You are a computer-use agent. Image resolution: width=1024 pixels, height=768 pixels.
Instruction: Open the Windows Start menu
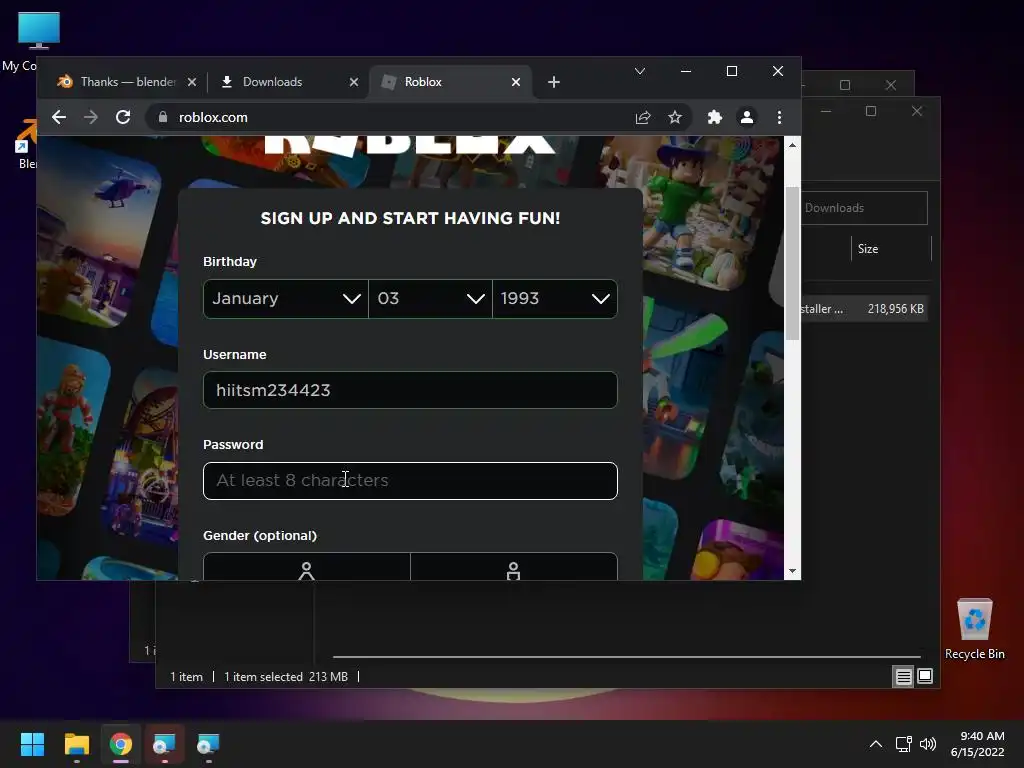pyautogui.click(x=32, y=744)
